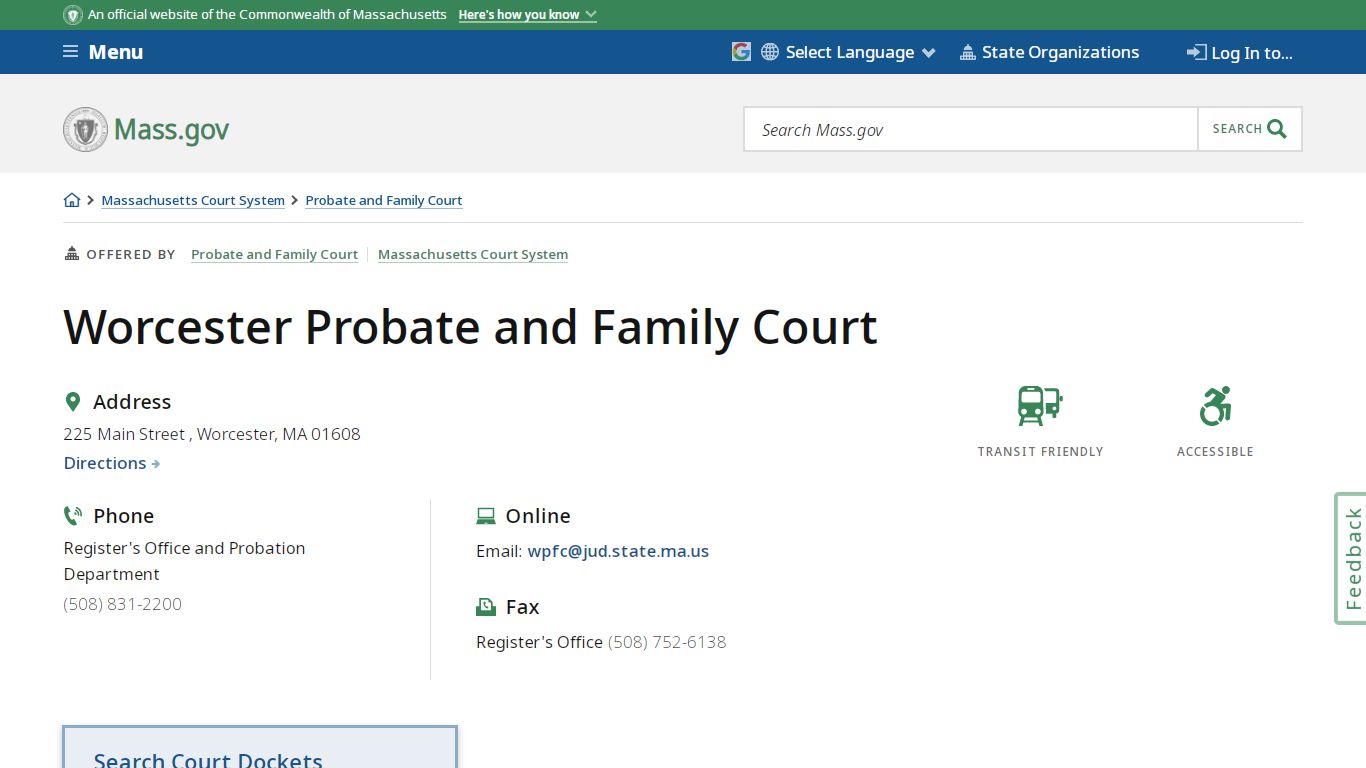1366x768 pixels.
Task: Click the TRANSIT FRIENDLY label
Action: [1040, 452]
